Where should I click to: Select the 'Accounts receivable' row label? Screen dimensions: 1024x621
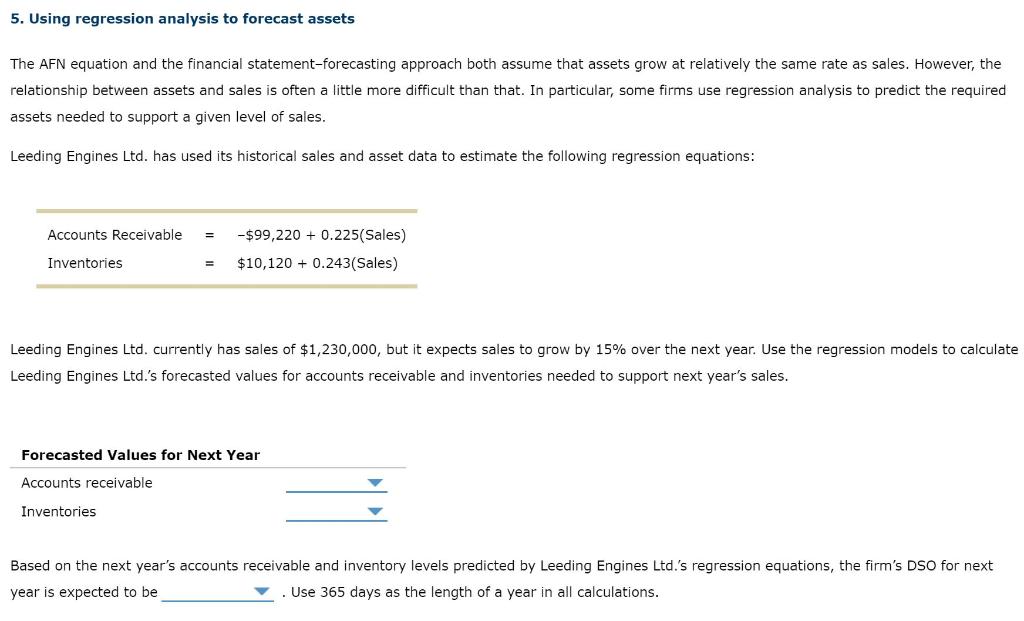point(86,483)
